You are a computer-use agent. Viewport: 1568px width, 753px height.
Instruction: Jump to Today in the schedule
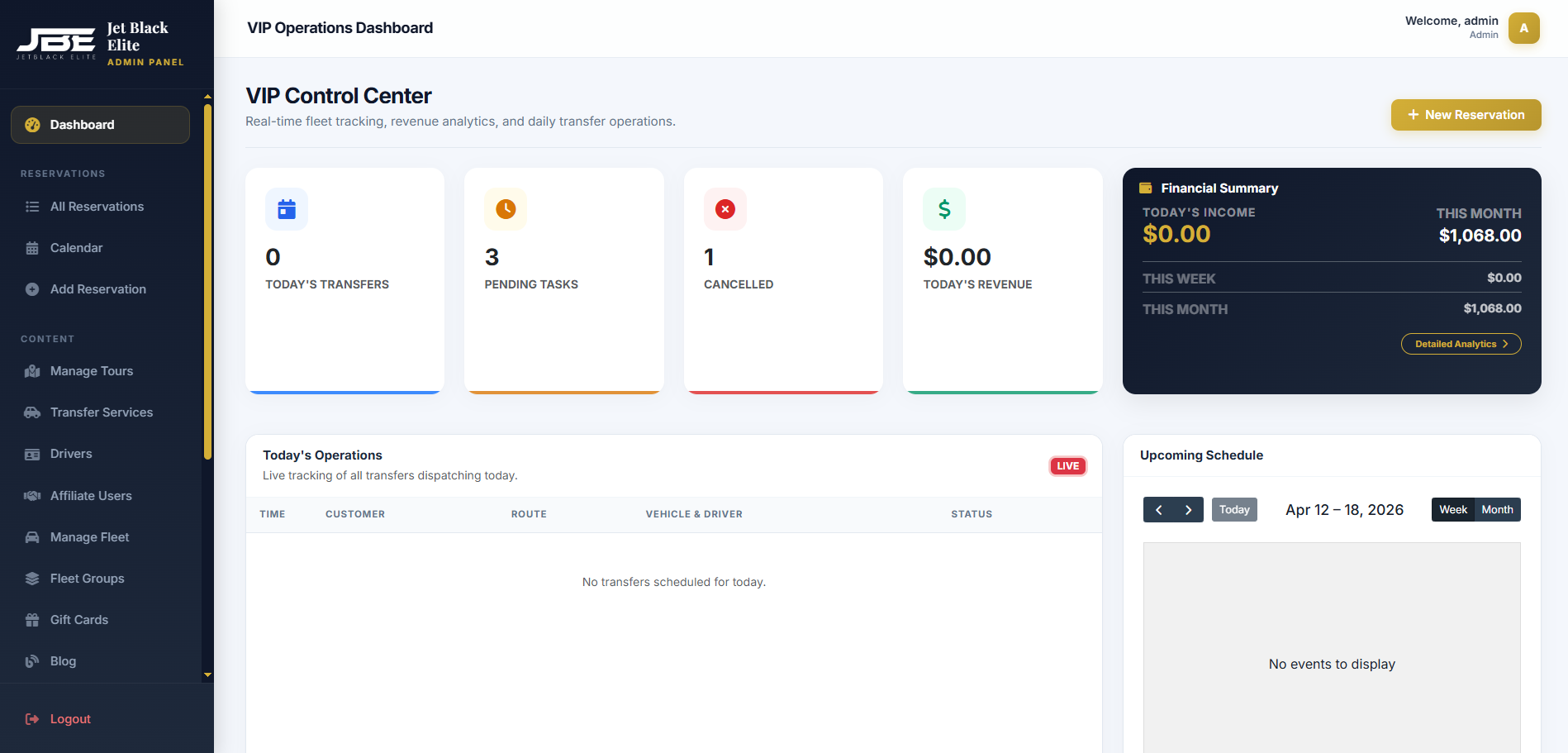[1234, 509]
